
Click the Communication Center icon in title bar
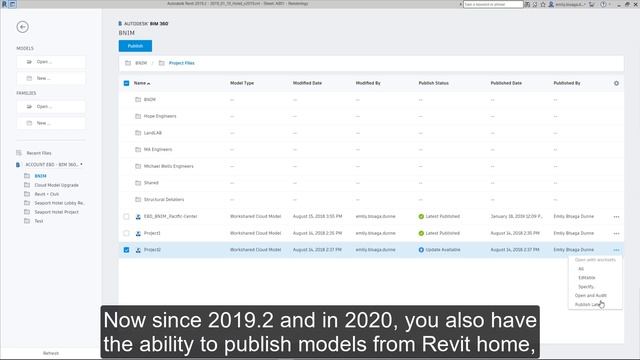(x=535, y=4)
